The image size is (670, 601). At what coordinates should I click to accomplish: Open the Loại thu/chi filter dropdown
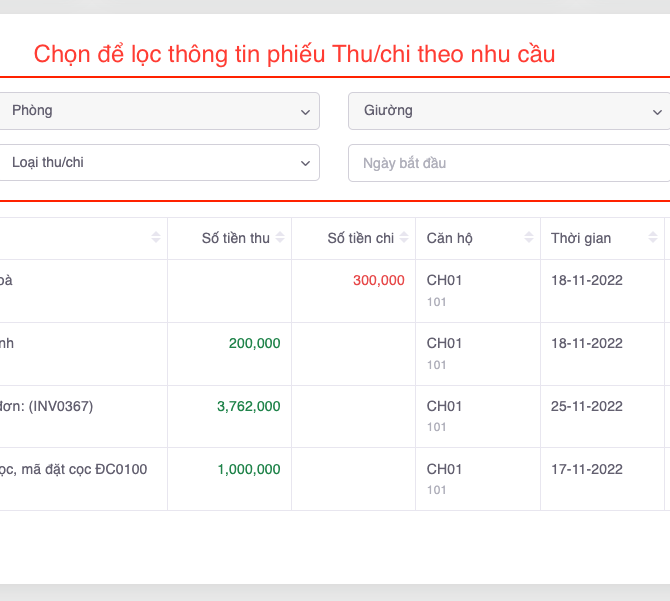point(160,163)
